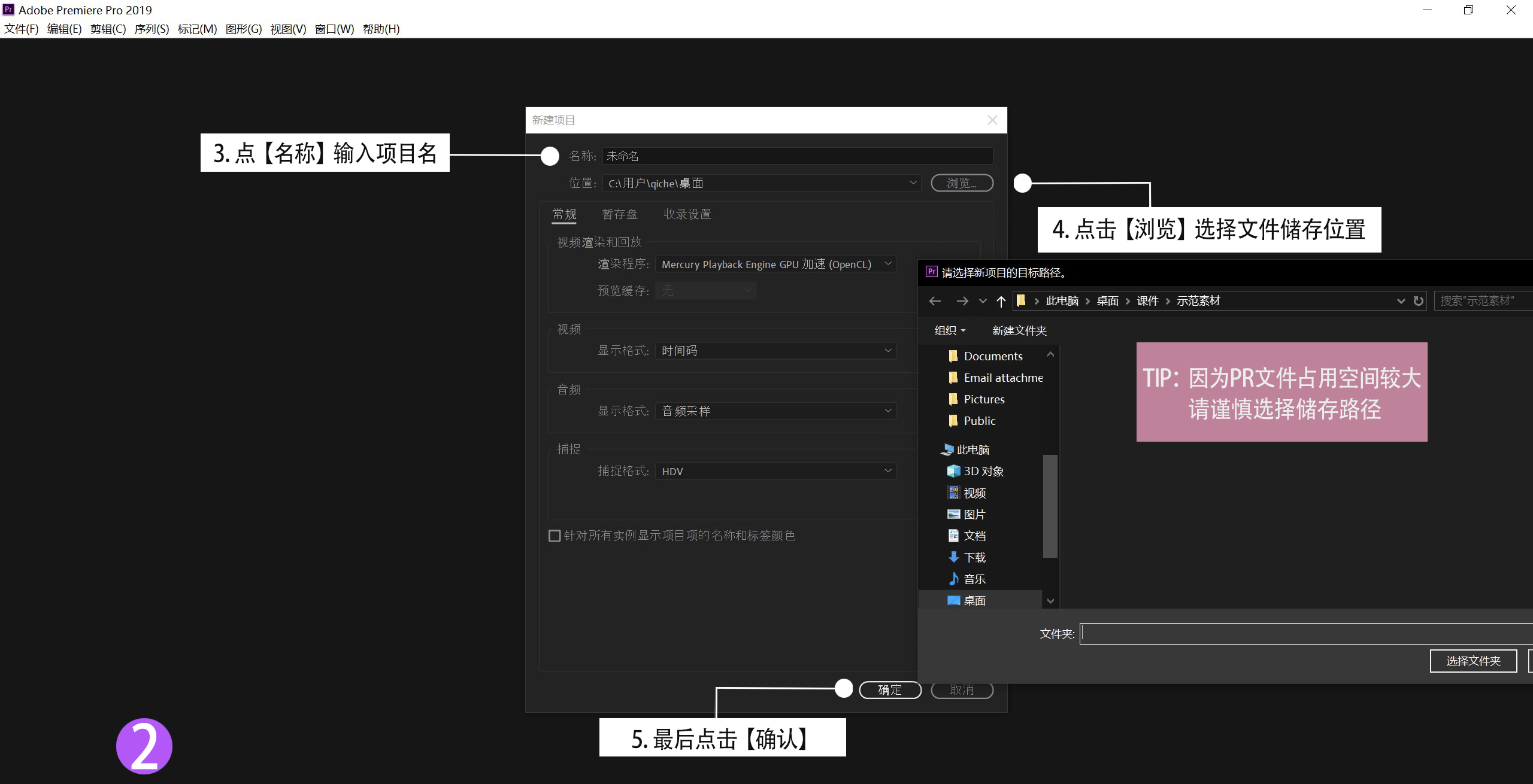Click the 取消 cancel button
1533x784 pixels.
pyautogui.click(x=962, y=690)
